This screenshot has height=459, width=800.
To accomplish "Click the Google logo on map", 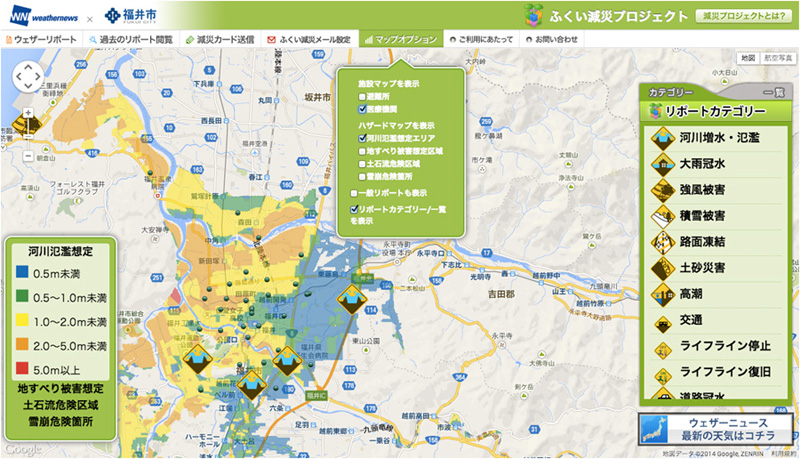I will [22, 449].
